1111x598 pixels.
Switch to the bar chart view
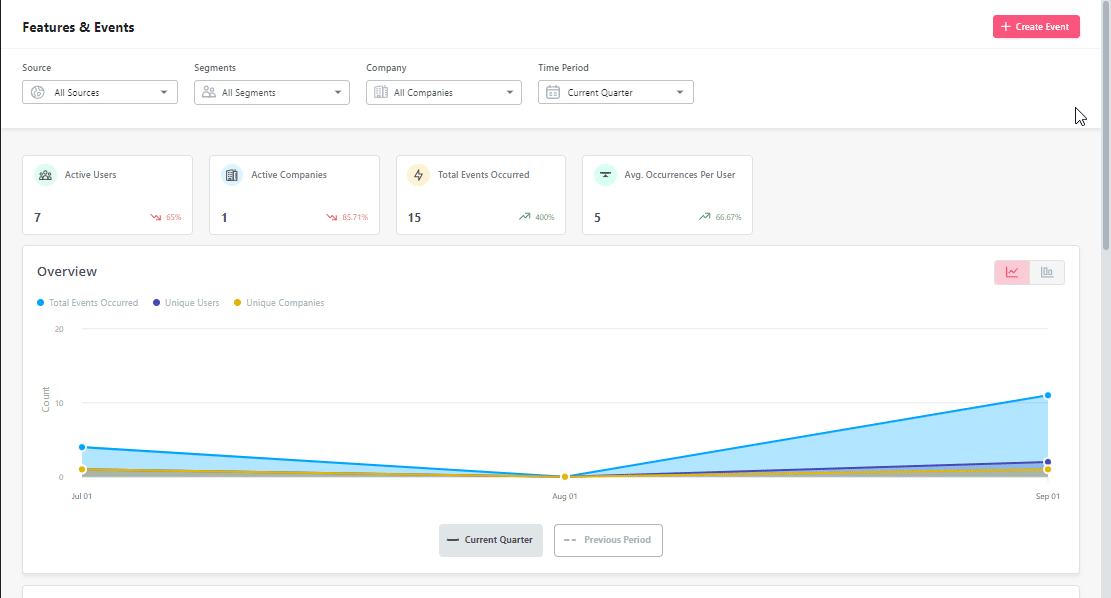(1047, 271)
